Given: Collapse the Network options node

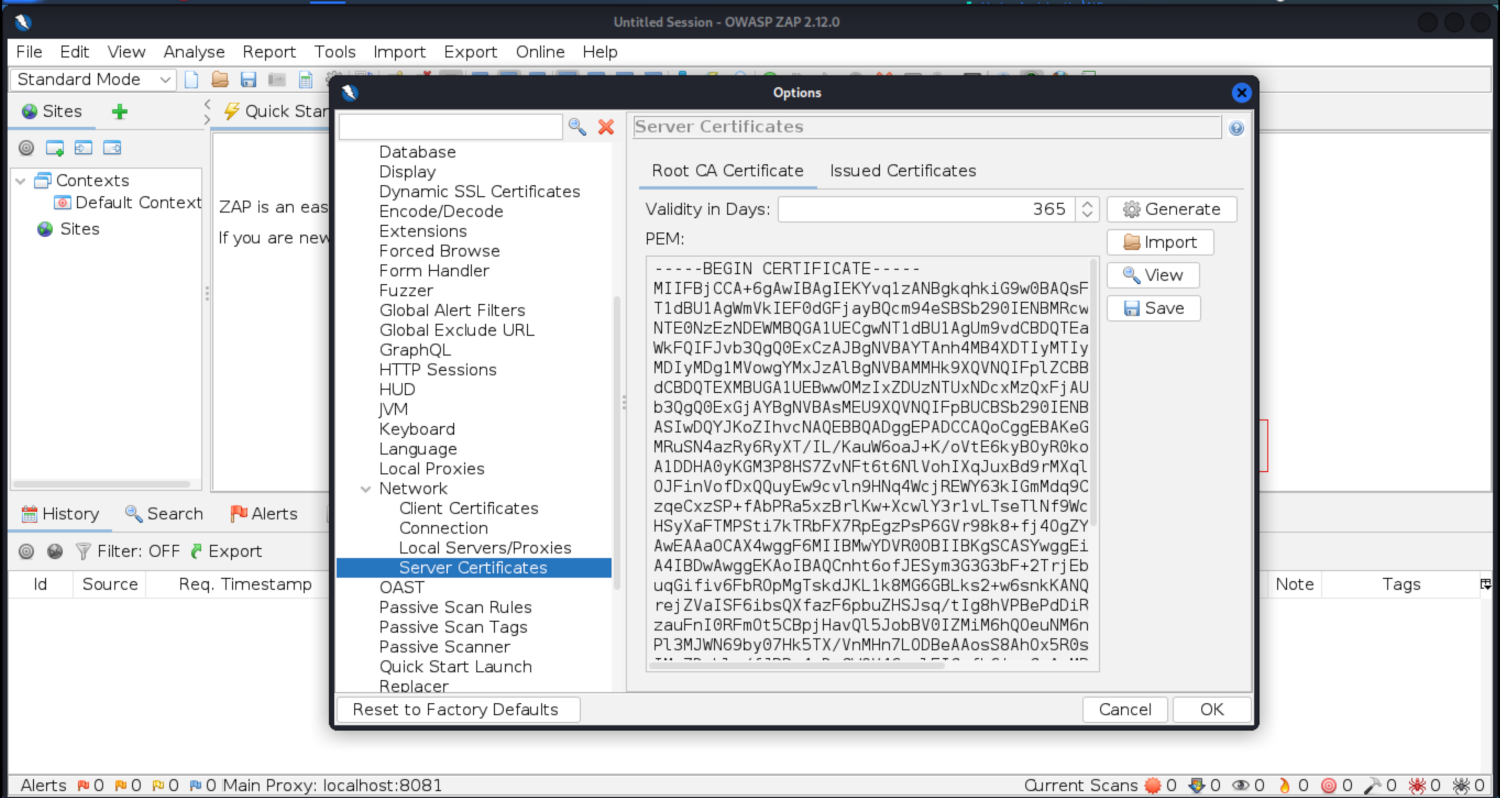Looking at the screenshot, I should click(365, 489).
